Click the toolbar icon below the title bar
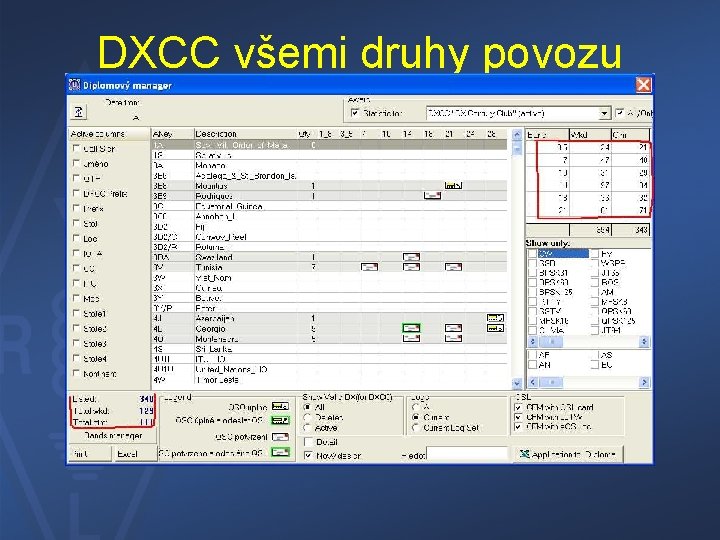The image size is (720, 540). click(x=79, y=112)
